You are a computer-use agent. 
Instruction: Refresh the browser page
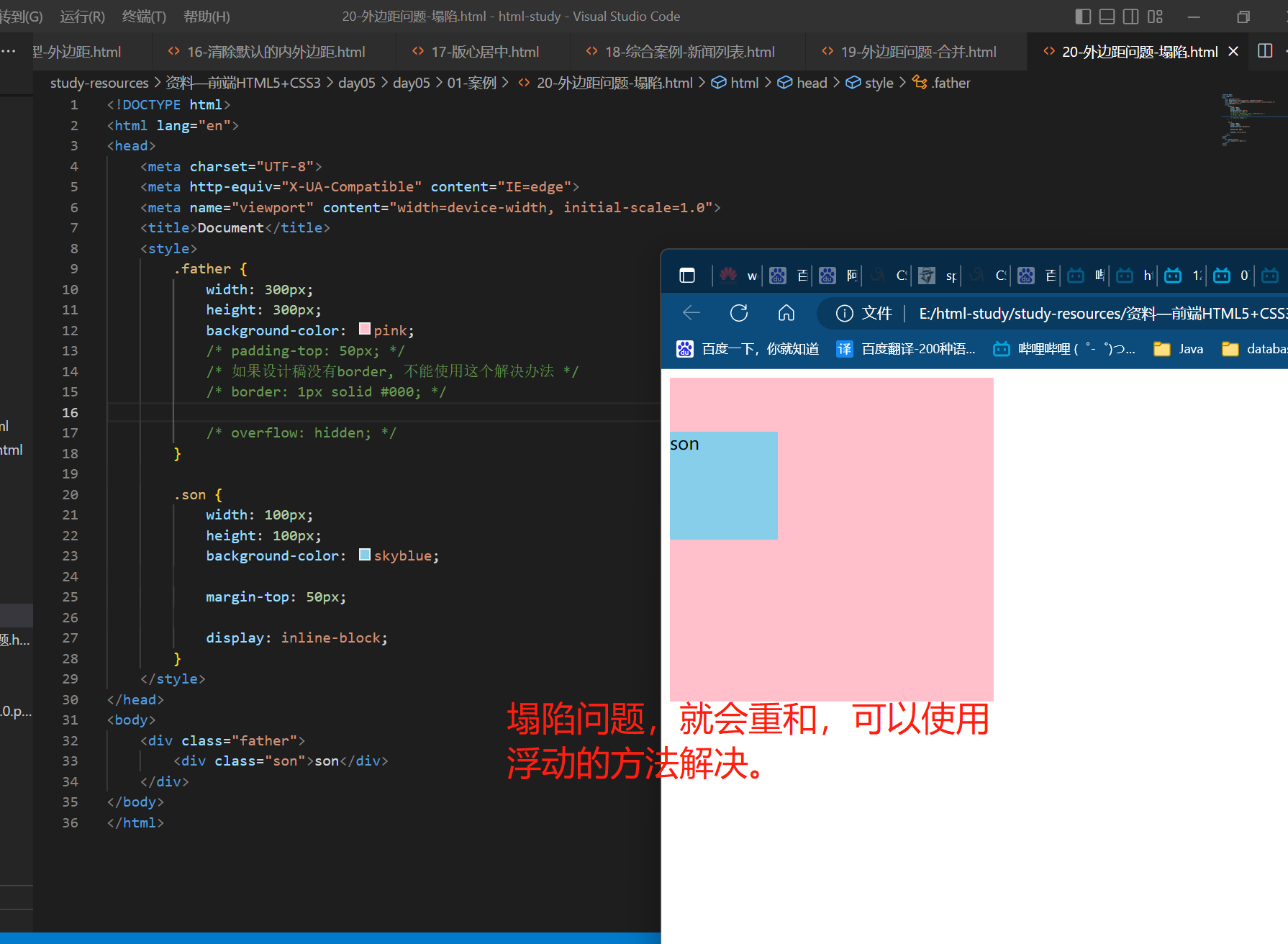point(739,313)
